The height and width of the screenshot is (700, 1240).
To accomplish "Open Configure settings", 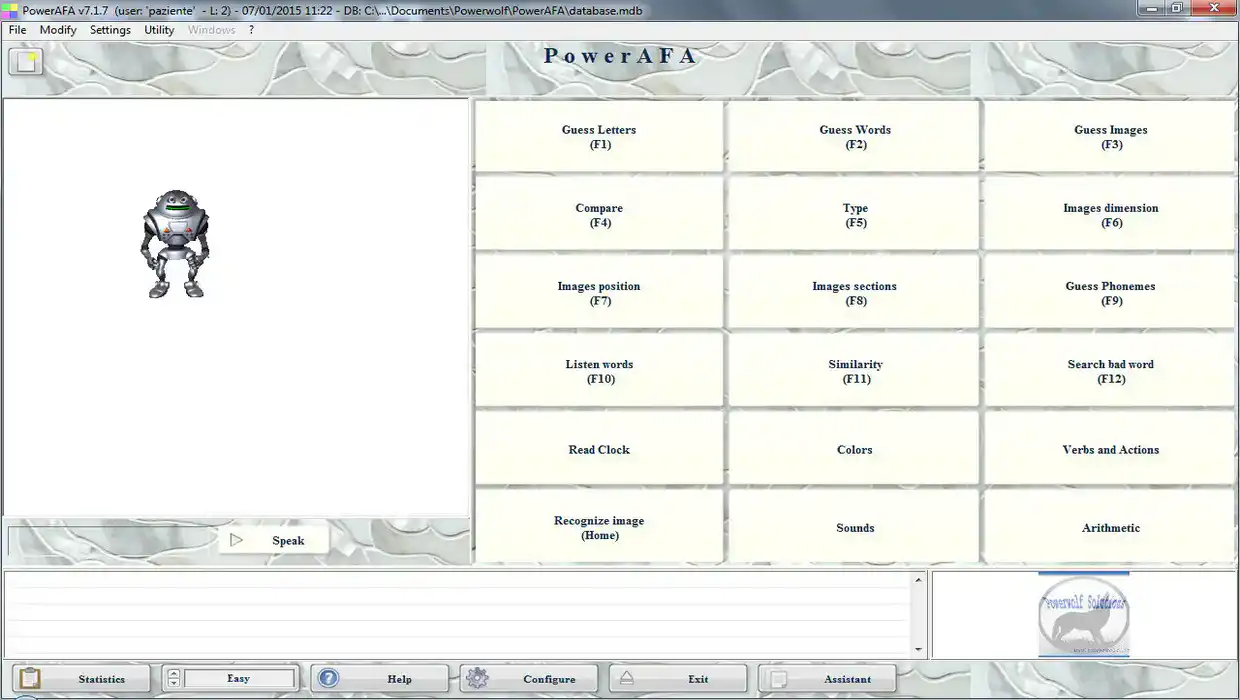I will pos(529,679).
